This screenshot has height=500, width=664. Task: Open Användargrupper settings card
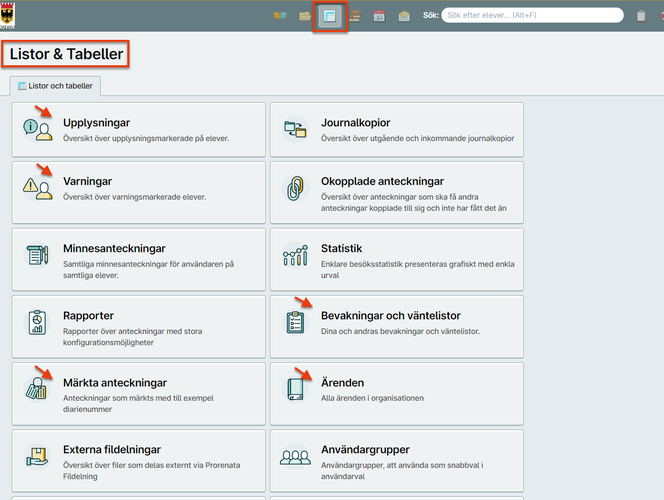tap(397, 461)
